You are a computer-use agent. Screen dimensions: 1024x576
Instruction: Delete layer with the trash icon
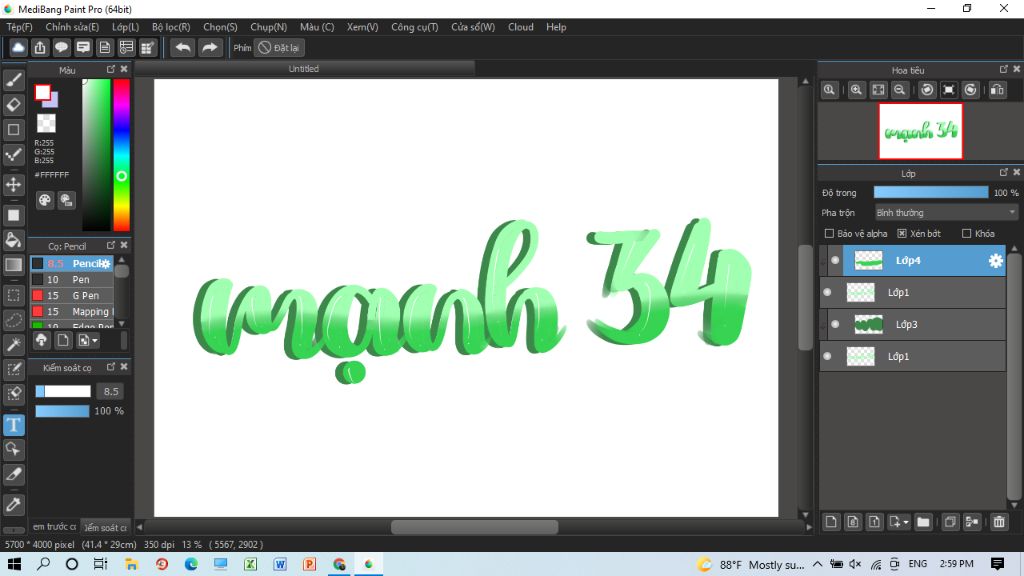click(999, 522)
